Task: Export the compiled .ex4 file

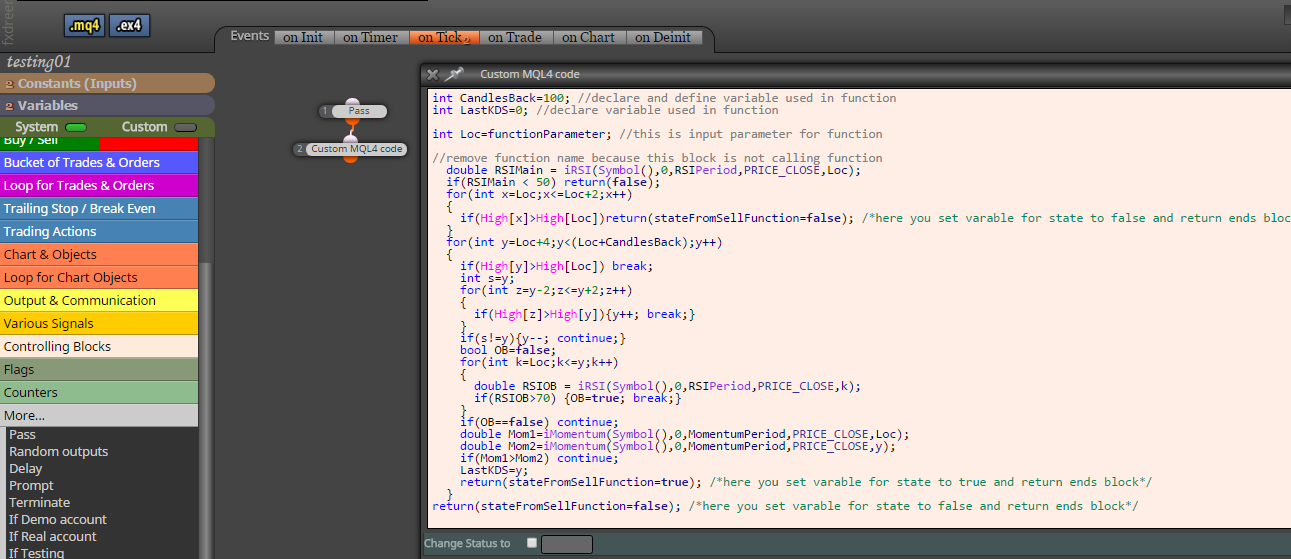Action: pos(130,26)
